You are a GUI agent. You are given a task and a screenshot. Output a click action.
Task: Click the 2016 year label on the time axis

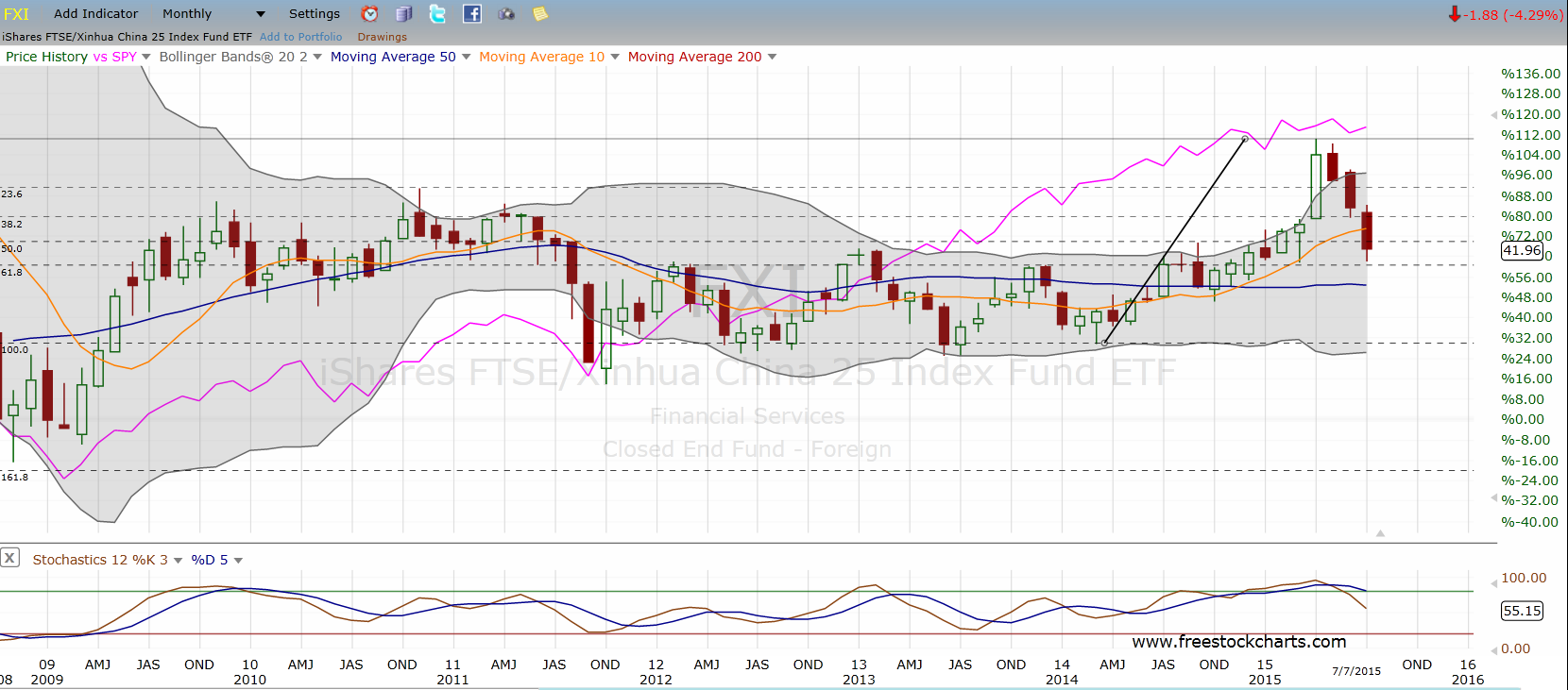(x=1468, y=680)
